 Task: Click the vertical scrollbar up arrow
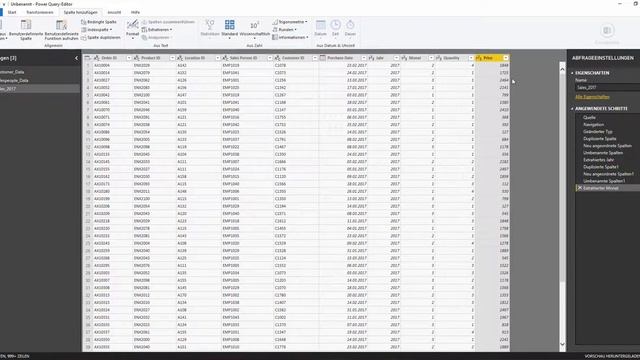pyautogui.click(x=562, y=69)
